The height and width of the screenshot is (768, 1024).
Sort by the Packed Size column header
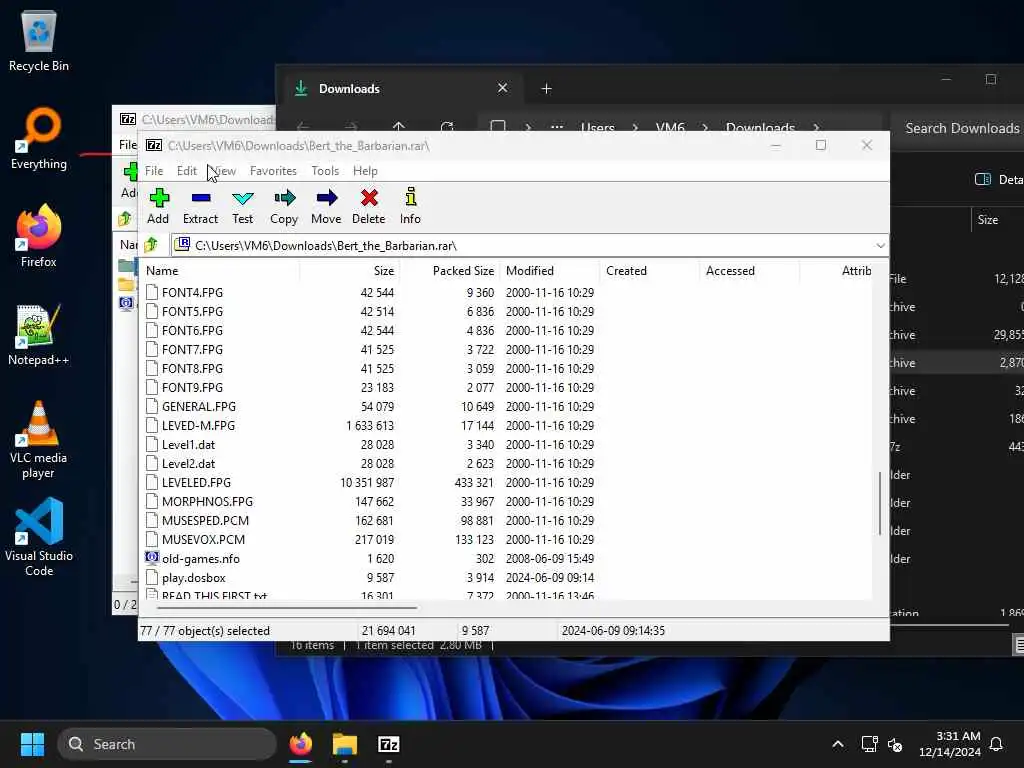(449, 270)
